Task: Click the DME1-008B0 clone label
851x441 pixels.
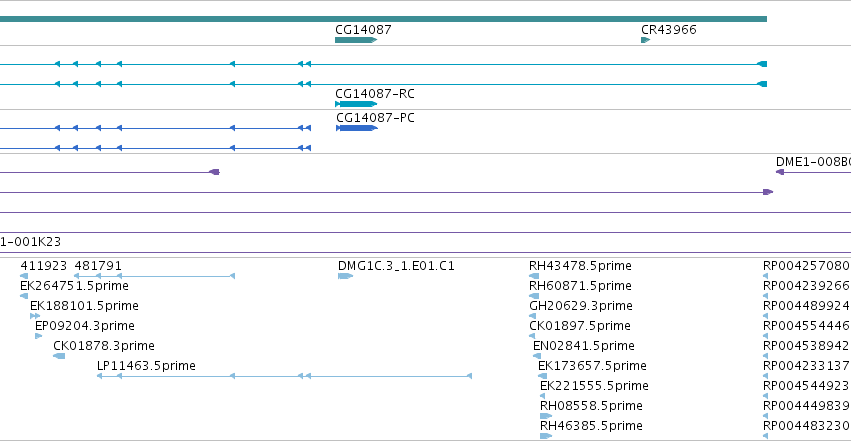Action: click(x=813, y=162)
